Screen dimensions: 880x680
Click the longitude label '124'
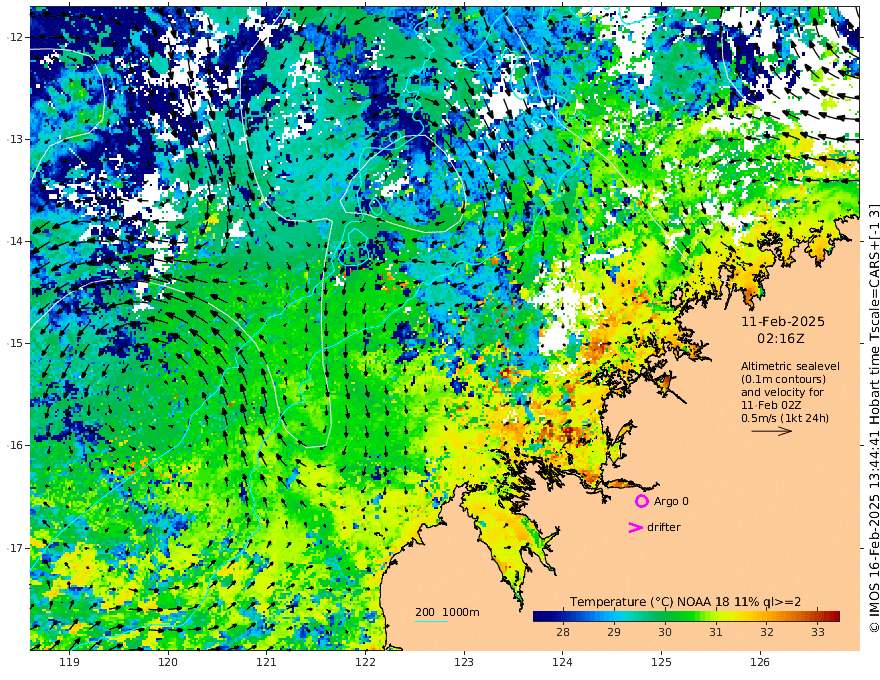coord(562,663)
